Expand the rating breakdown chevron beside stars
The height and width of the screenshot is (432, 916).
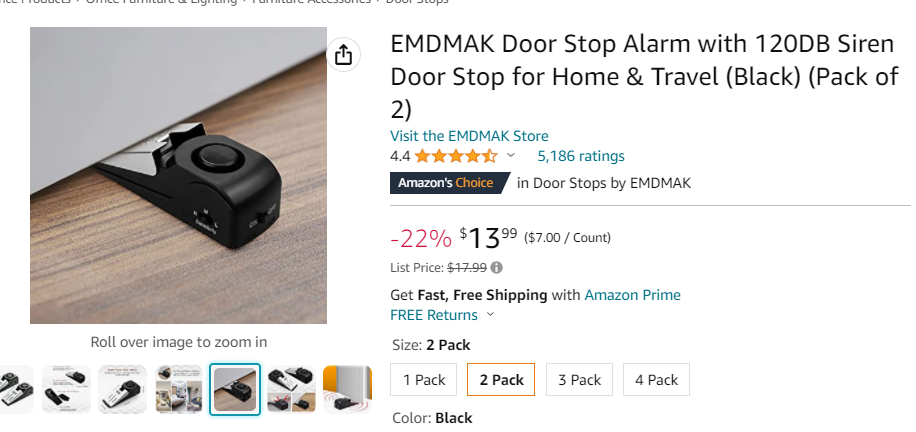[x=511, y=156]
